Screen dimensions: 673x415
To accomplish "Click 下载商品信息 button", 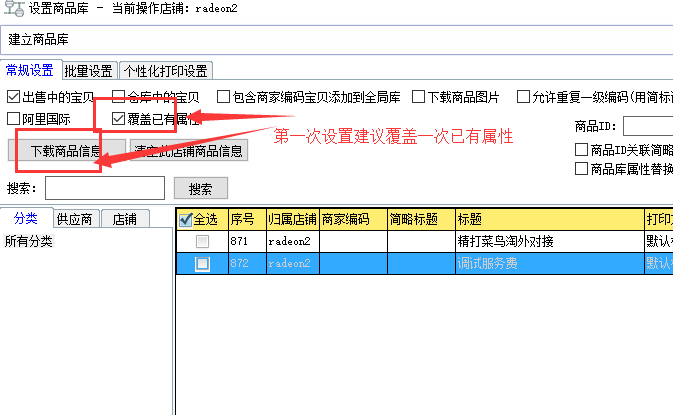I will [x=67, y=151].
